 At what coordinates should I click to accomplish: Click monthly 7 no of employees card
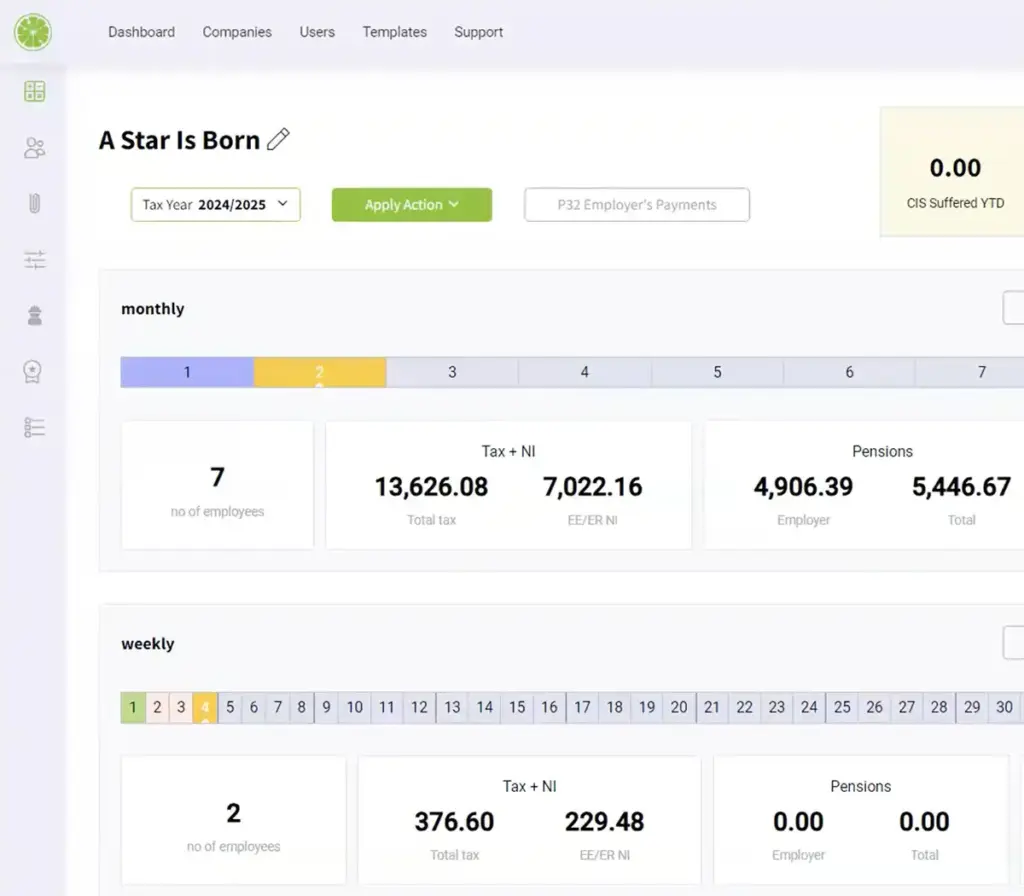pyautogui.click(x=217, y=485)
